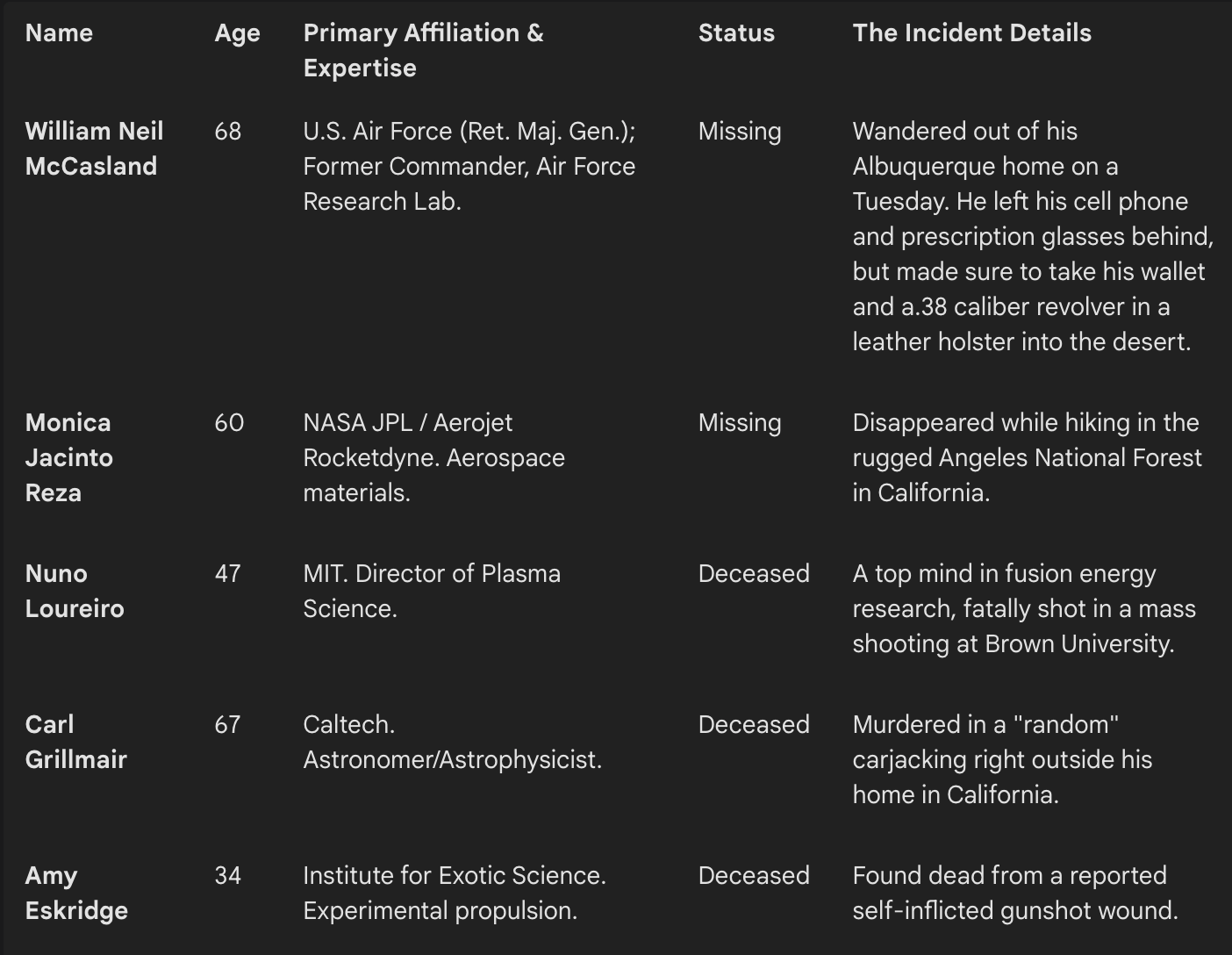Click the age value 68

[227, 132]
